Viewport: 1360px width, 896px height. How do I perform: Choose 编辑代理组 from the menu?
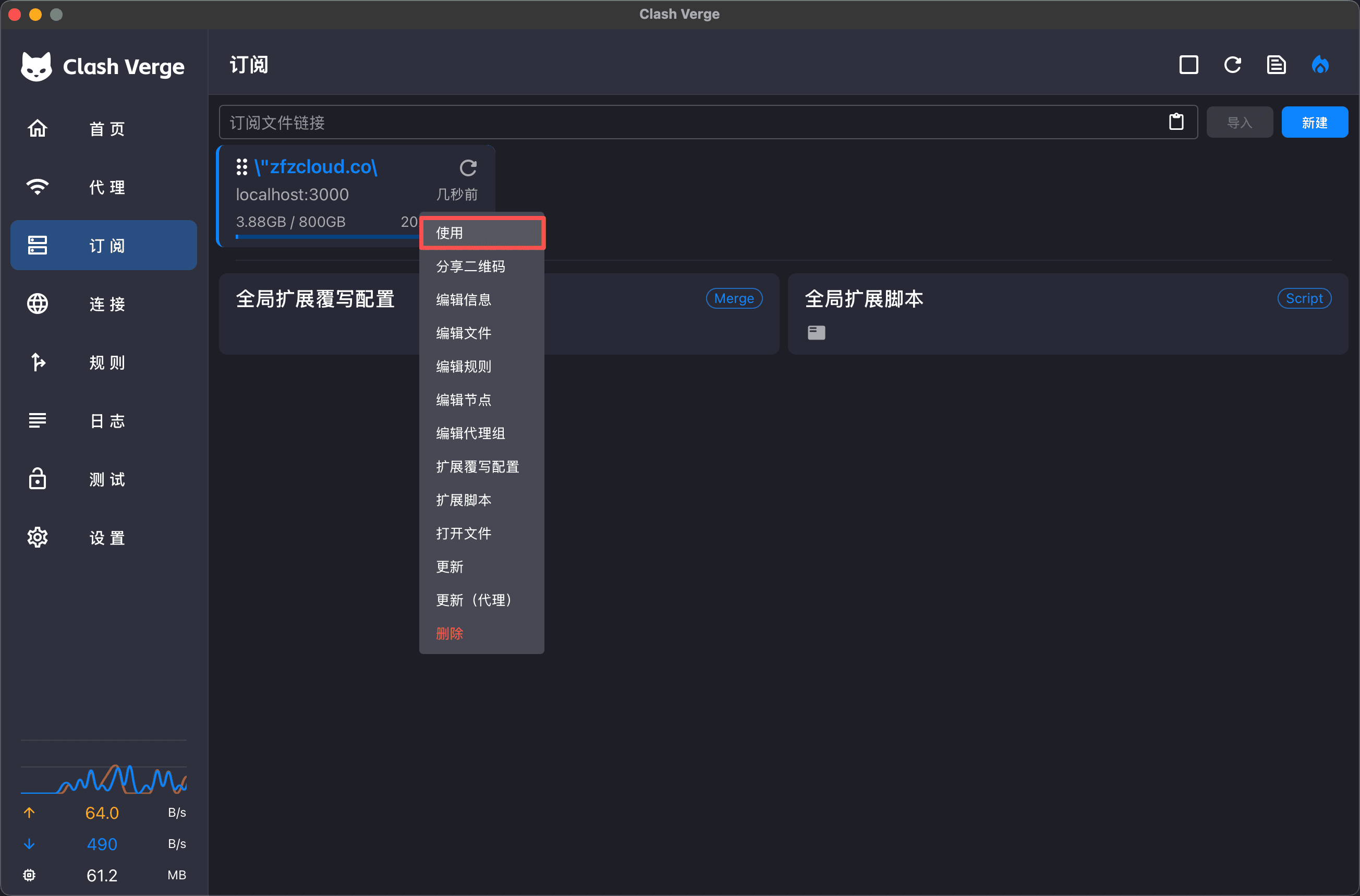point(482,433)
